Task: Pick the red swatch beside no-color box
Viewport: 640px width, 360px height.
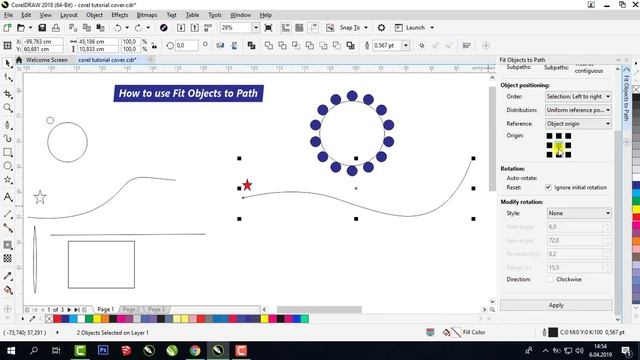Action: 57,319
